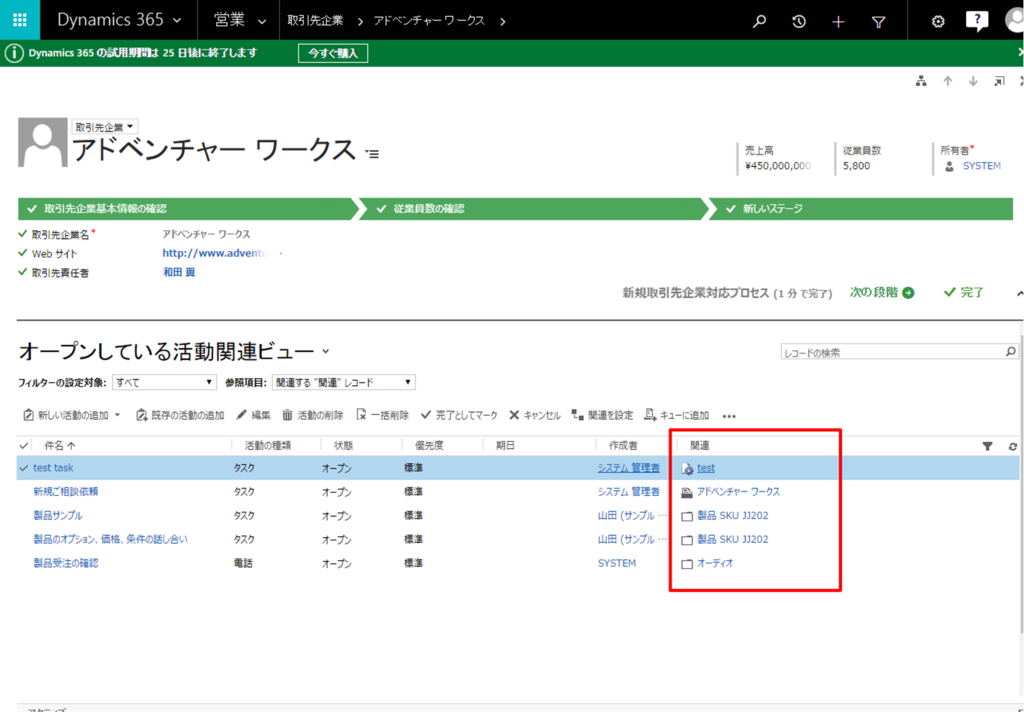Click 新しい活動の追加 toolbar button

(66, 415)
